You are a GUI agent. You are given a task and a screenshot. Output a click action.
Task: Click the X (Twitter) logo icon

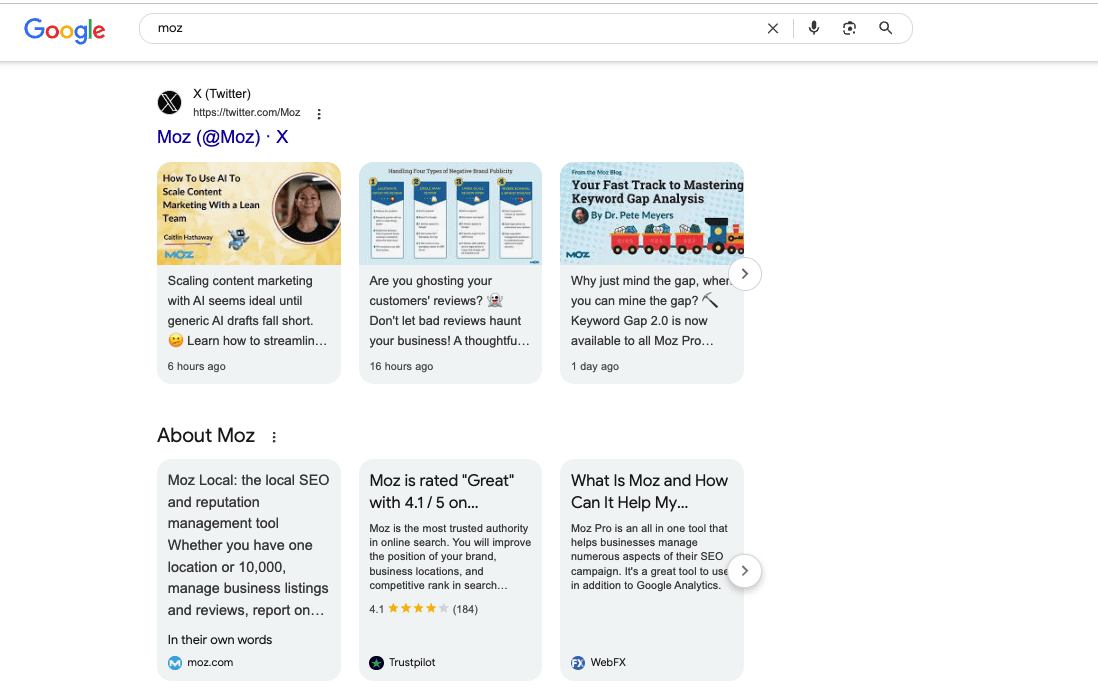pyautogui.click(x=170, y=103)
